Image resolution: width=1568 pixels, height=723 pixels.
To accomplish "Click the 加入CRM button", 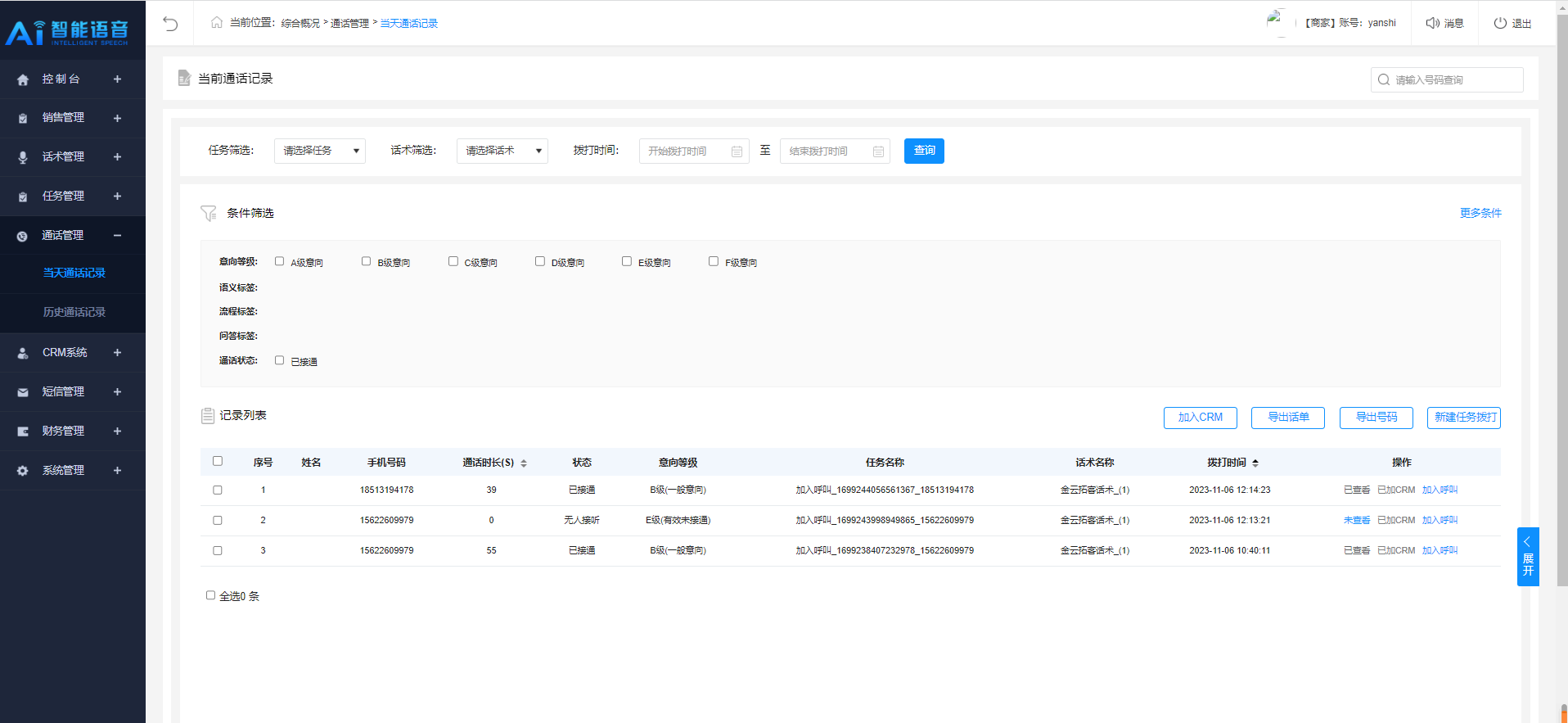I will coord(1201,418).
